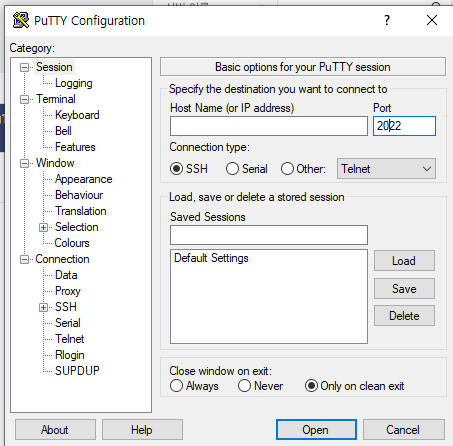Collapse the Window tree node
Viewport: 453px width, 446px height.
click(x=24, y=164)
